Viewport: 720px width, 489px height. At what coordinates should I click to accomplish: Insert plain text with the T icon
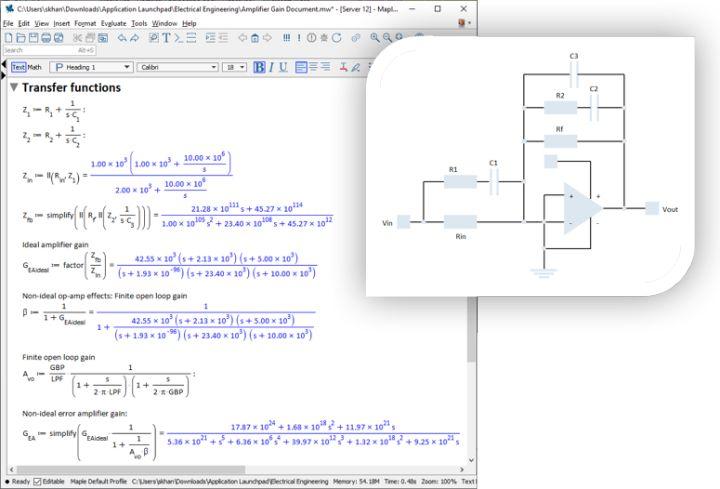pos(166,38)
